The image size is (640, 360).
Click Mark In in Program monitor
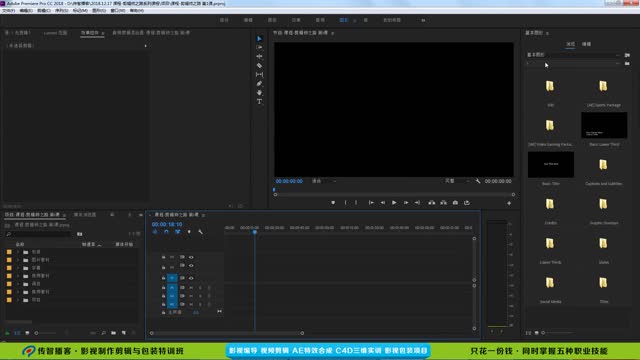point(345,202)
